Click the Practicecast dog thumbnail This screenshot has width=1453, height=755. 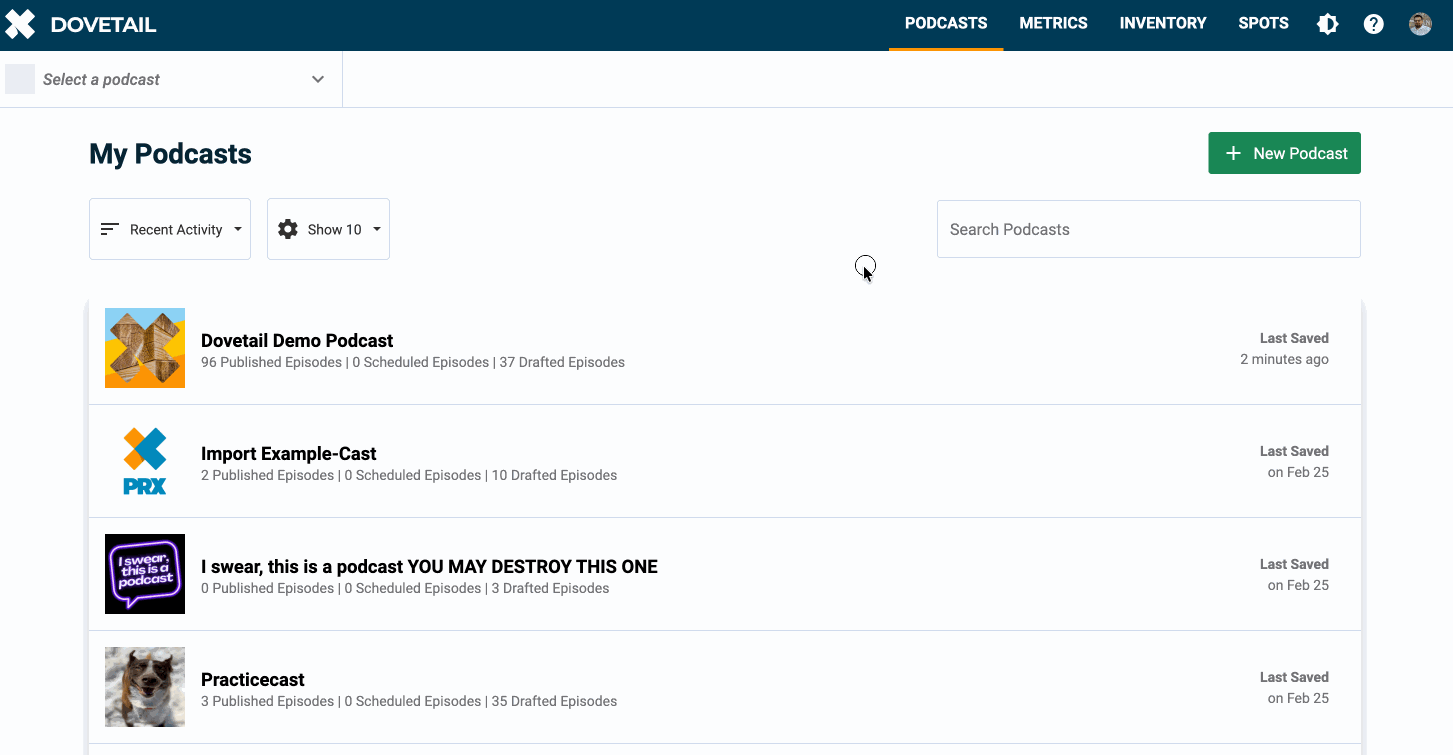[145, 687]
